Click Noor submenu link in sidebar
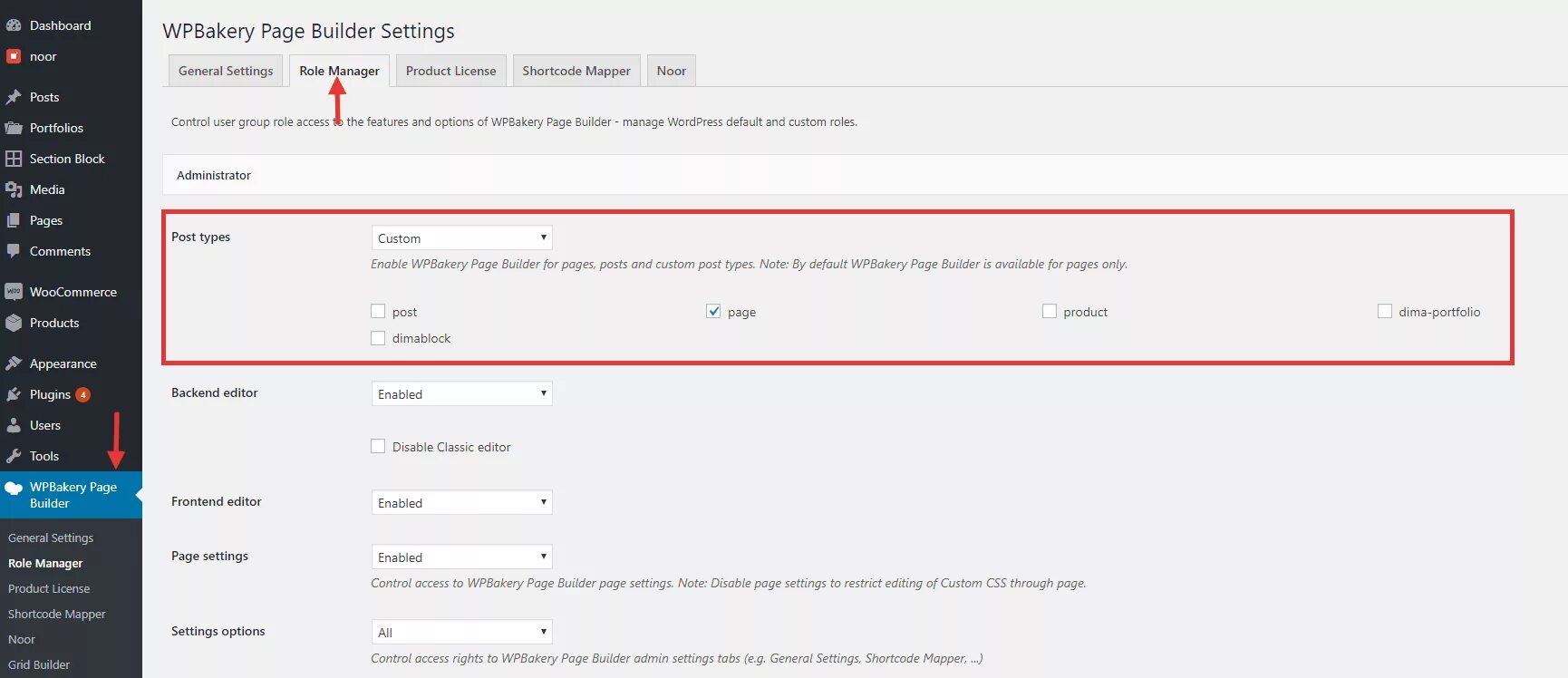Image resolution: width=1568 pixels, height=678 pixels. 22,639
